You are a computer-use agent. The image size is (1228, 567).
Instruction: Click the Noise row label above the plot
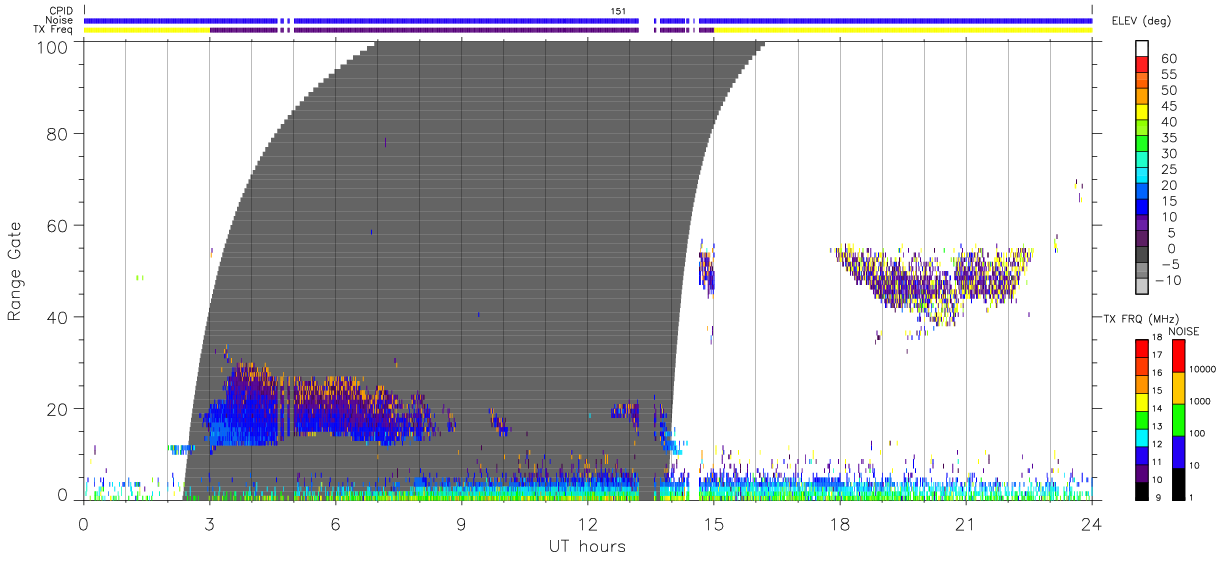pos(59,20)
